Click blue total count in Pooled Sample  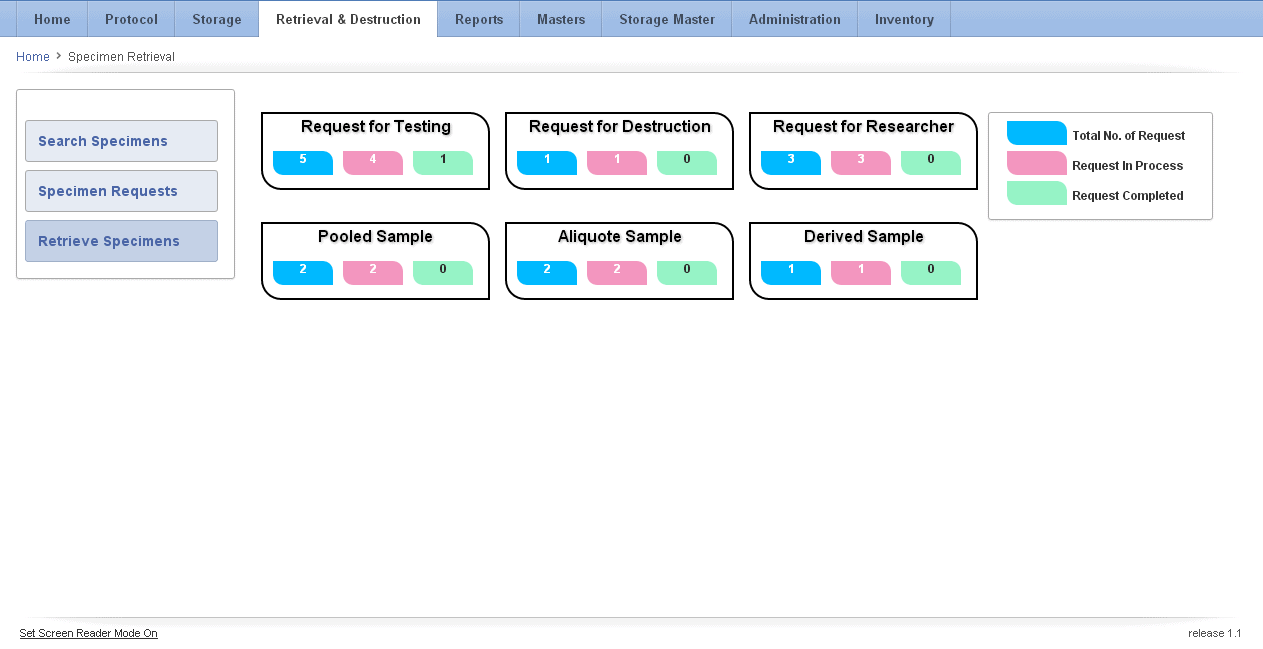coord(302,272)
